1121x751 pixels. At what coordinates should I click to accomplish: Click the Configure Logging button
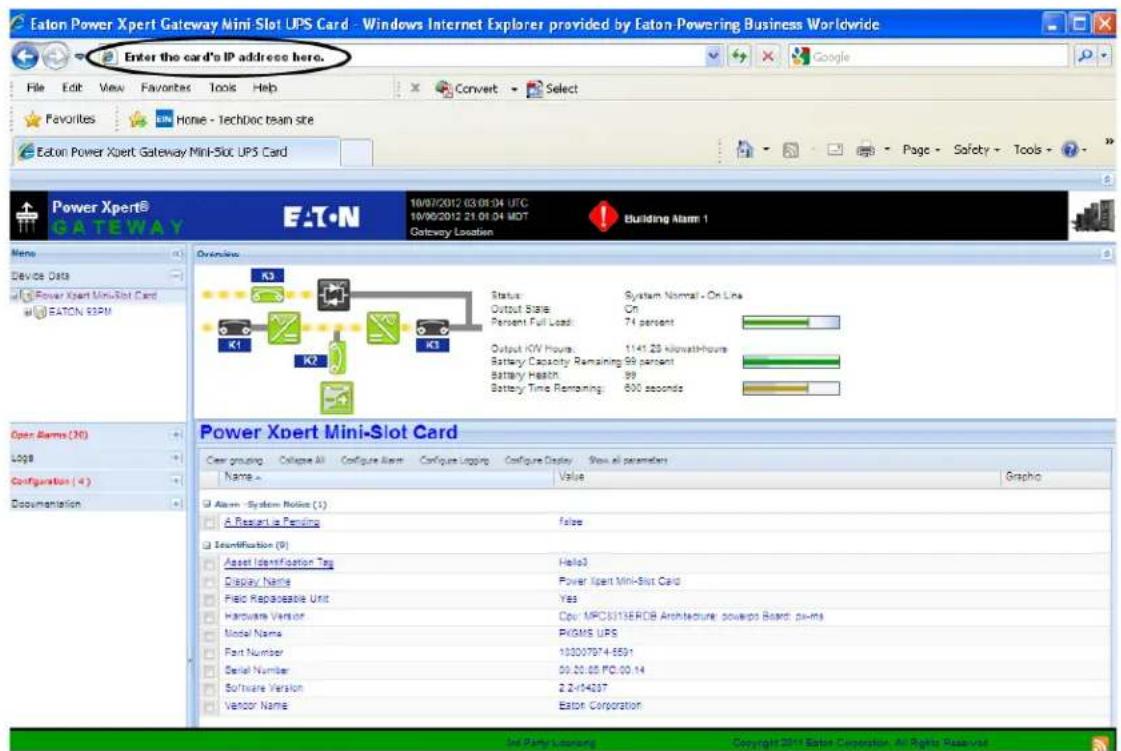point(454,460)
